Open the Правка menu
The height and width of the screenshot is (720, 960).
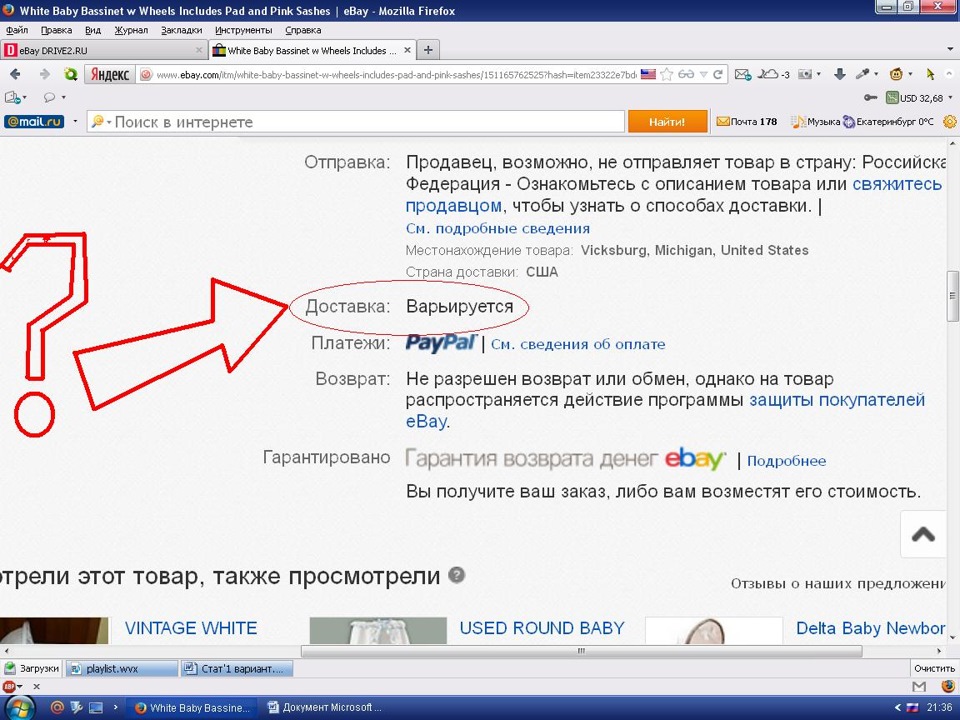pos(56,30)
